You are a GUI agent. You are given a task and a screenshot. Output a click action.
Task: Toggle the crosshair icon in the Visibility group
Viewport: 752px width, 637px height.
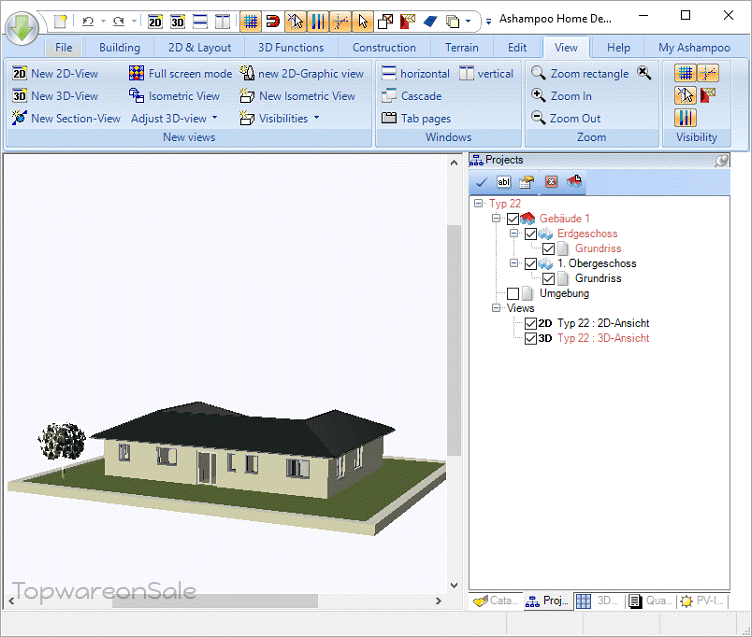click(708, 73)
